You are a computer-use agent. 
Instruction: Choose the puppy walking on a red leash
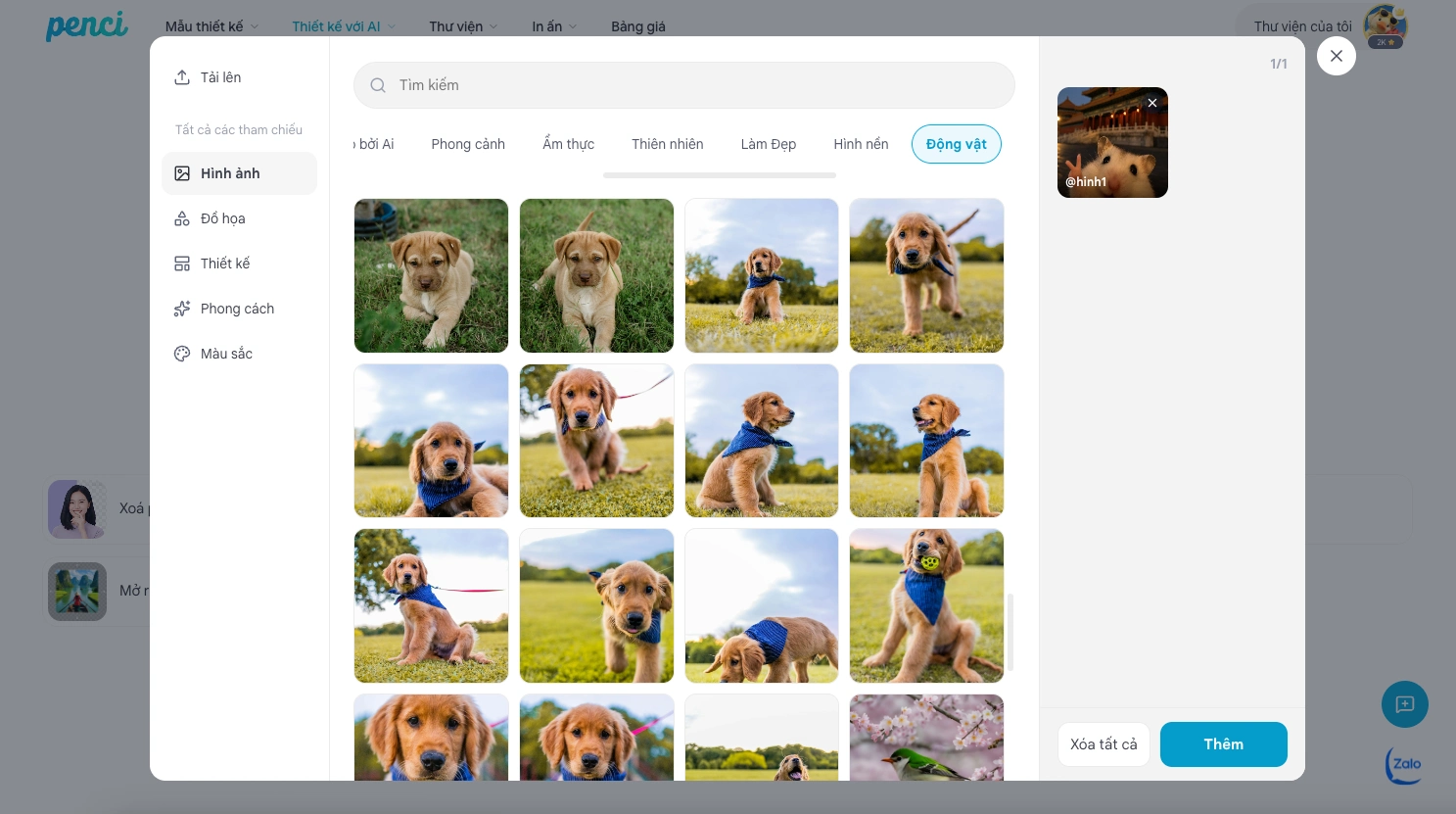596,441
